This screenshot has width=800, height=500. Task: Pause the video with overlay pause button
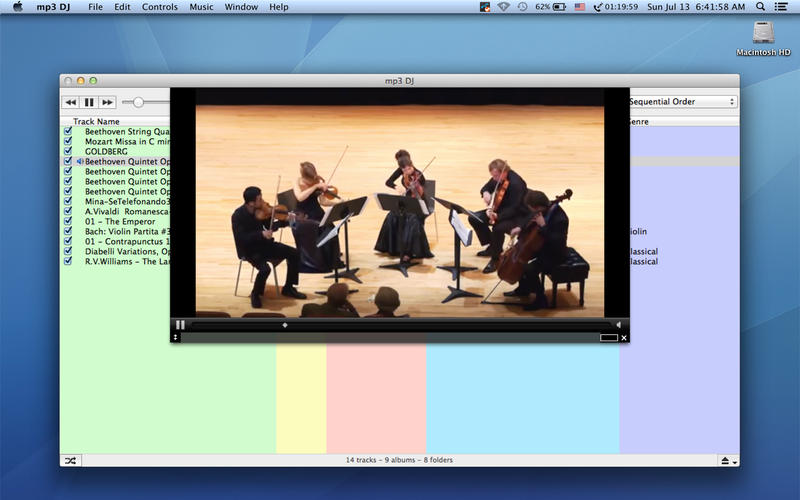click(x=180, y=324)
